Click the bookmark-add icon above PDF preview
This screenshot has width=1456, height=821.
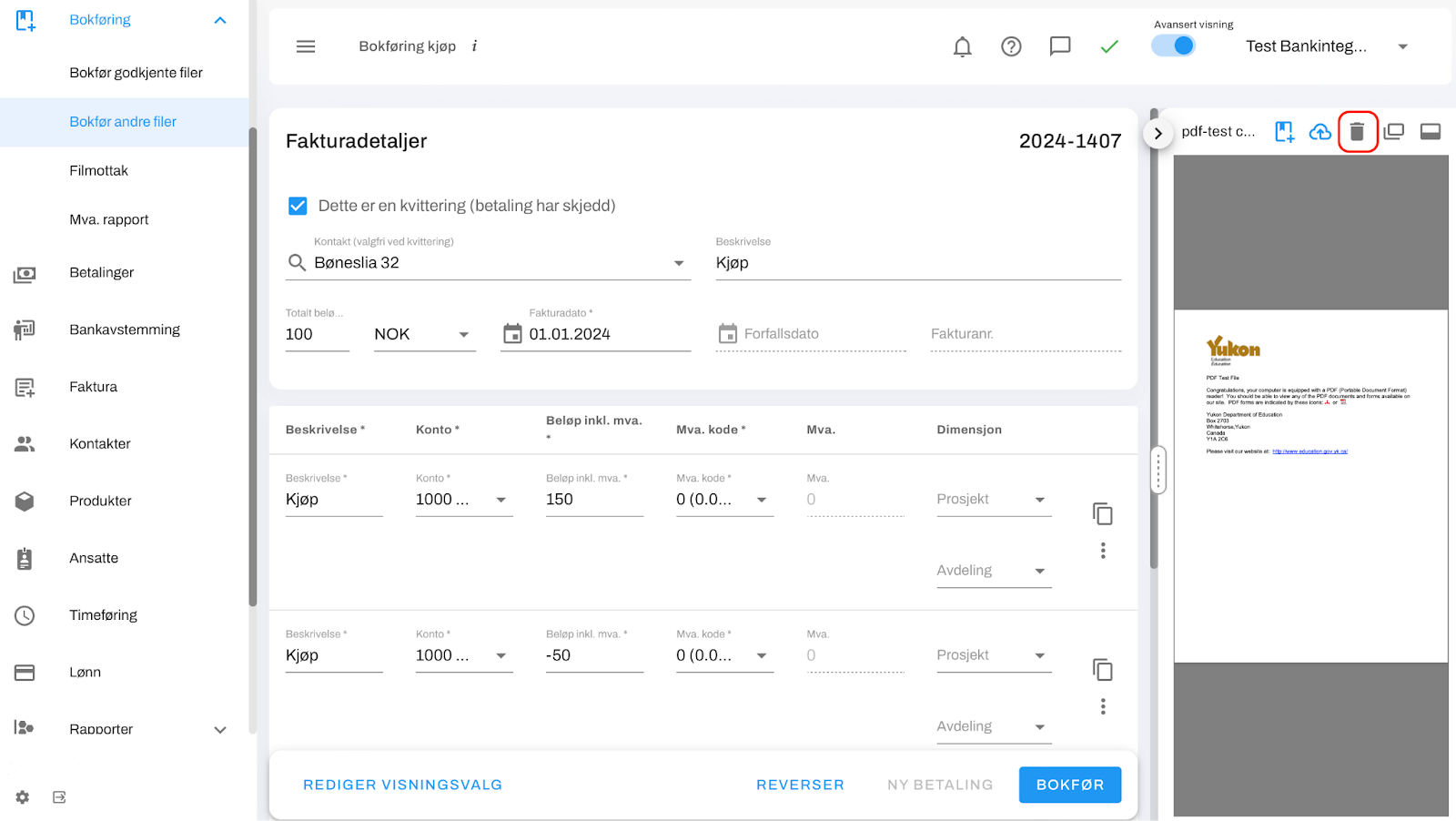tap(1284, 132)
